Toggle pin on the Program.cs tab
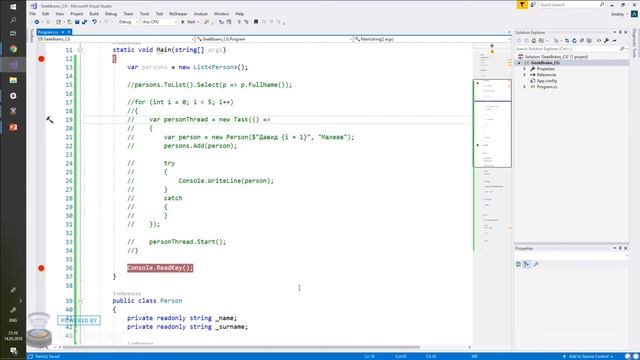Screen dimensions: 640x360 62,32
